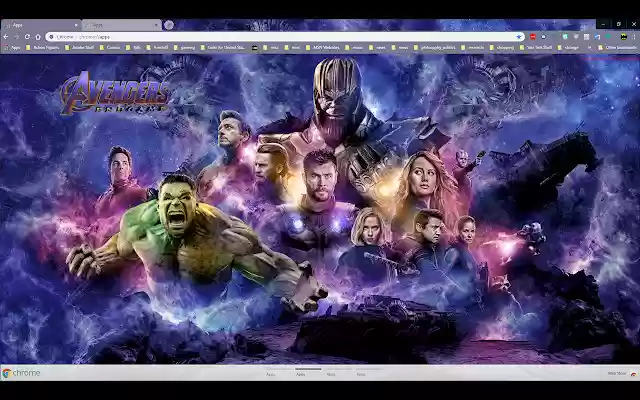The image size is (640, 400).
Task: Open the Apps shortcut in bookmarks bar
Action: tap(12, 47)
